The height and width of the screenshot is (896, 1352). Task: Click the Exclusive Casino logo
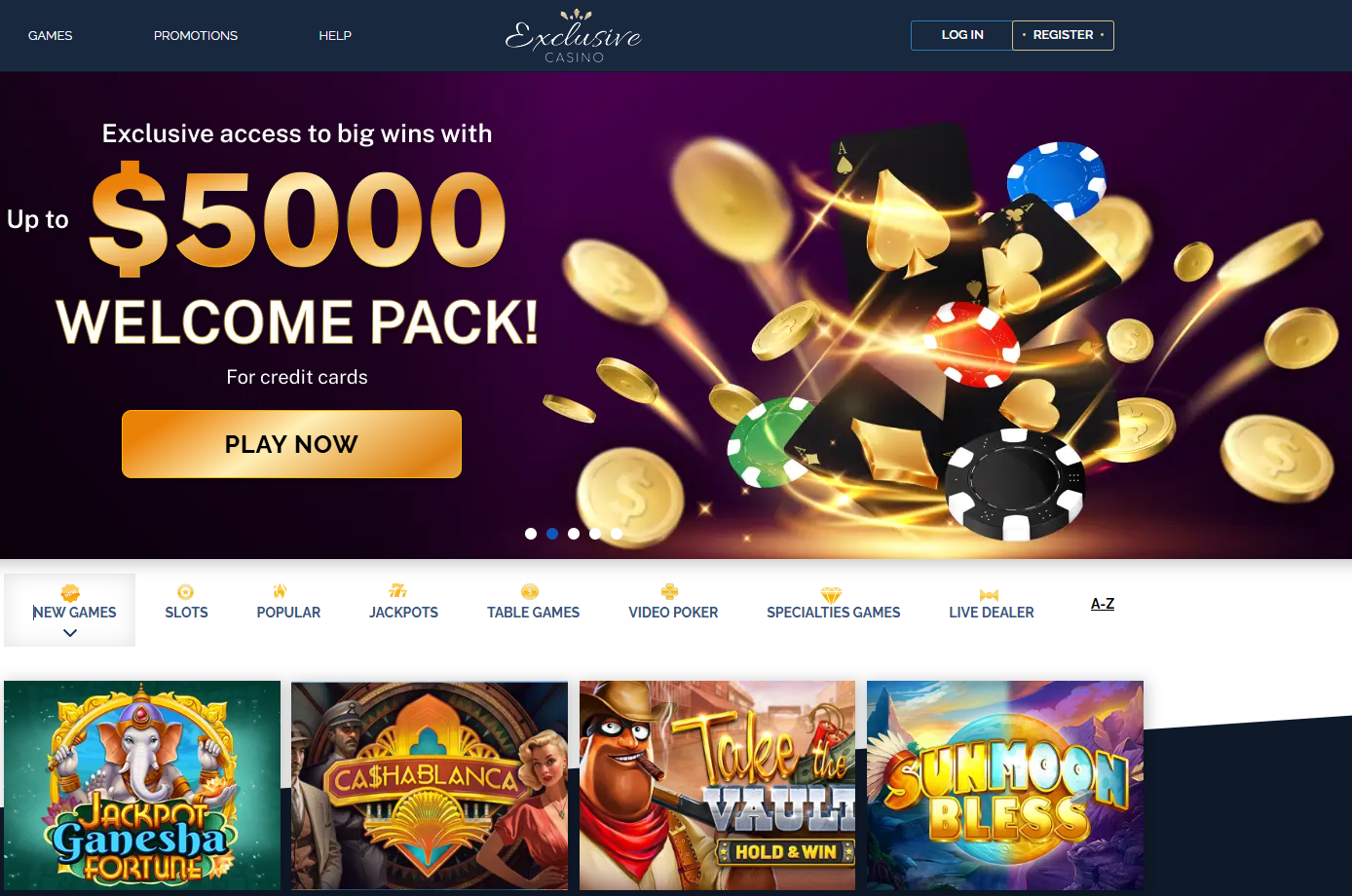pyautogui.click(x=574, y=36)
